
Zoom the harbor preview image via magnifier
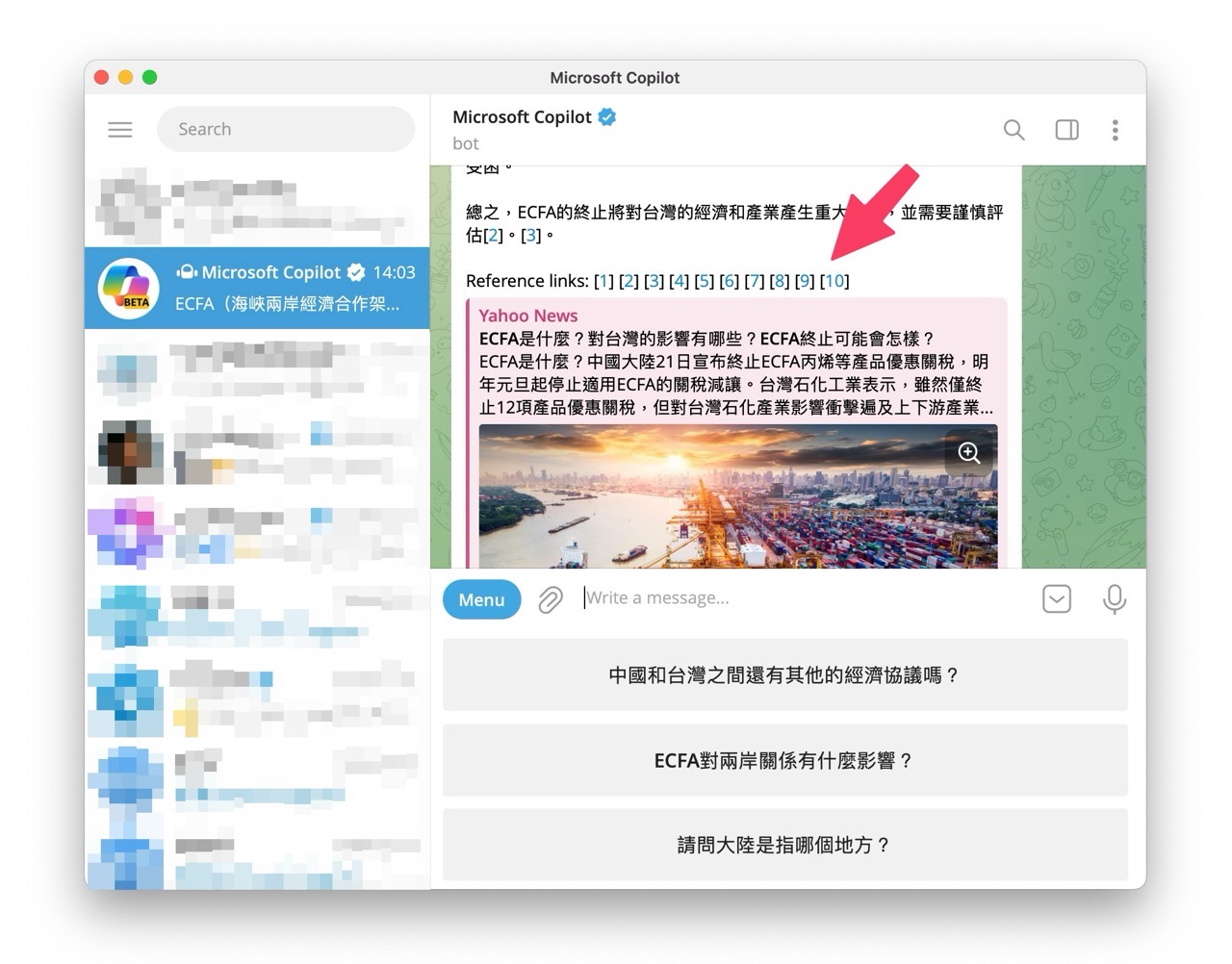click(x=968, y=453)
